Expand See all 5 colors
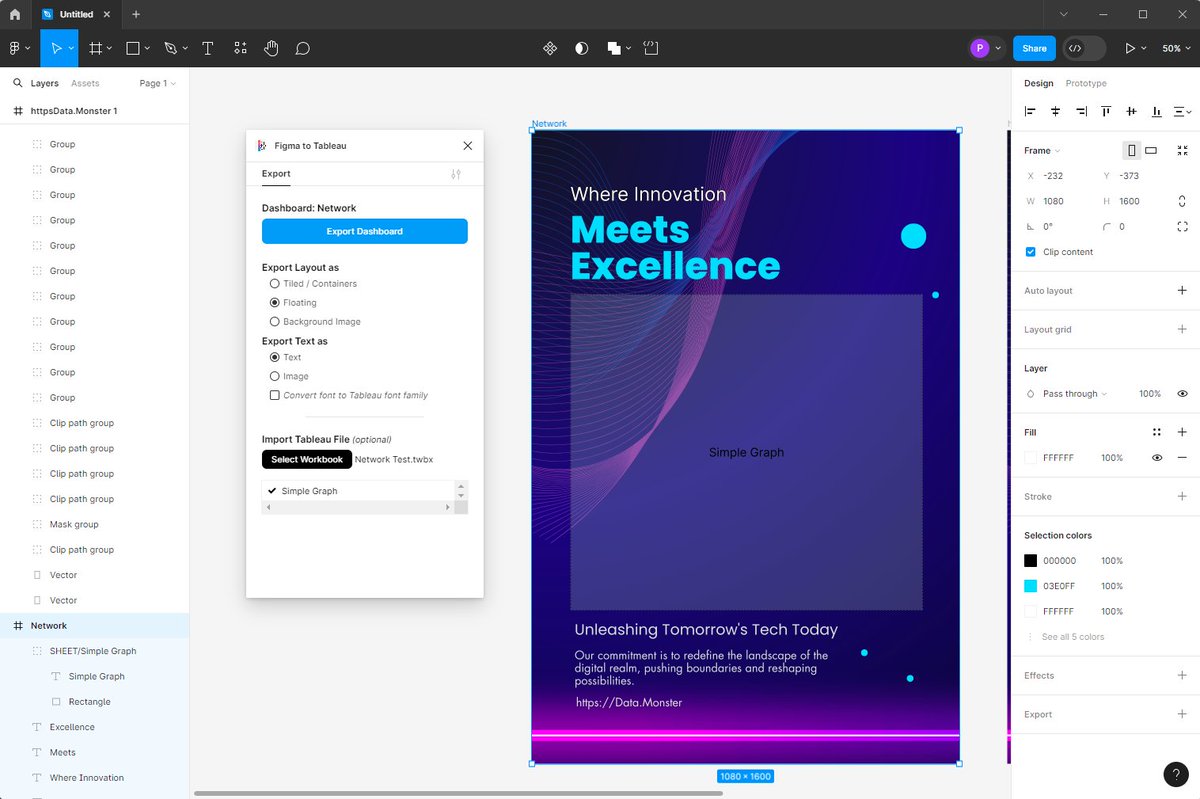Image resolution: width=1200 pixels, height=799 pixels. pyautogui.click(x=1073, y=637)
